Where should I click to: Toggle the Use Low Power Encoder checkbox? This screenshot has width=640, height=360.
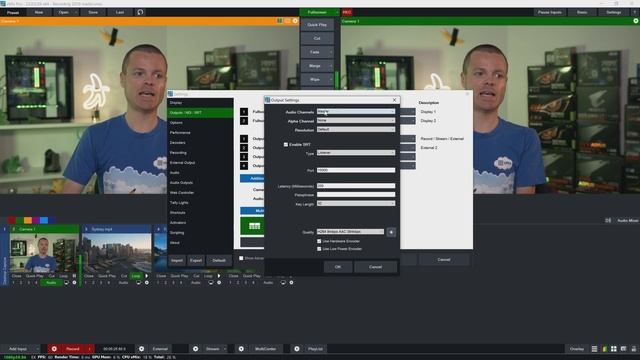coord(319,249)
